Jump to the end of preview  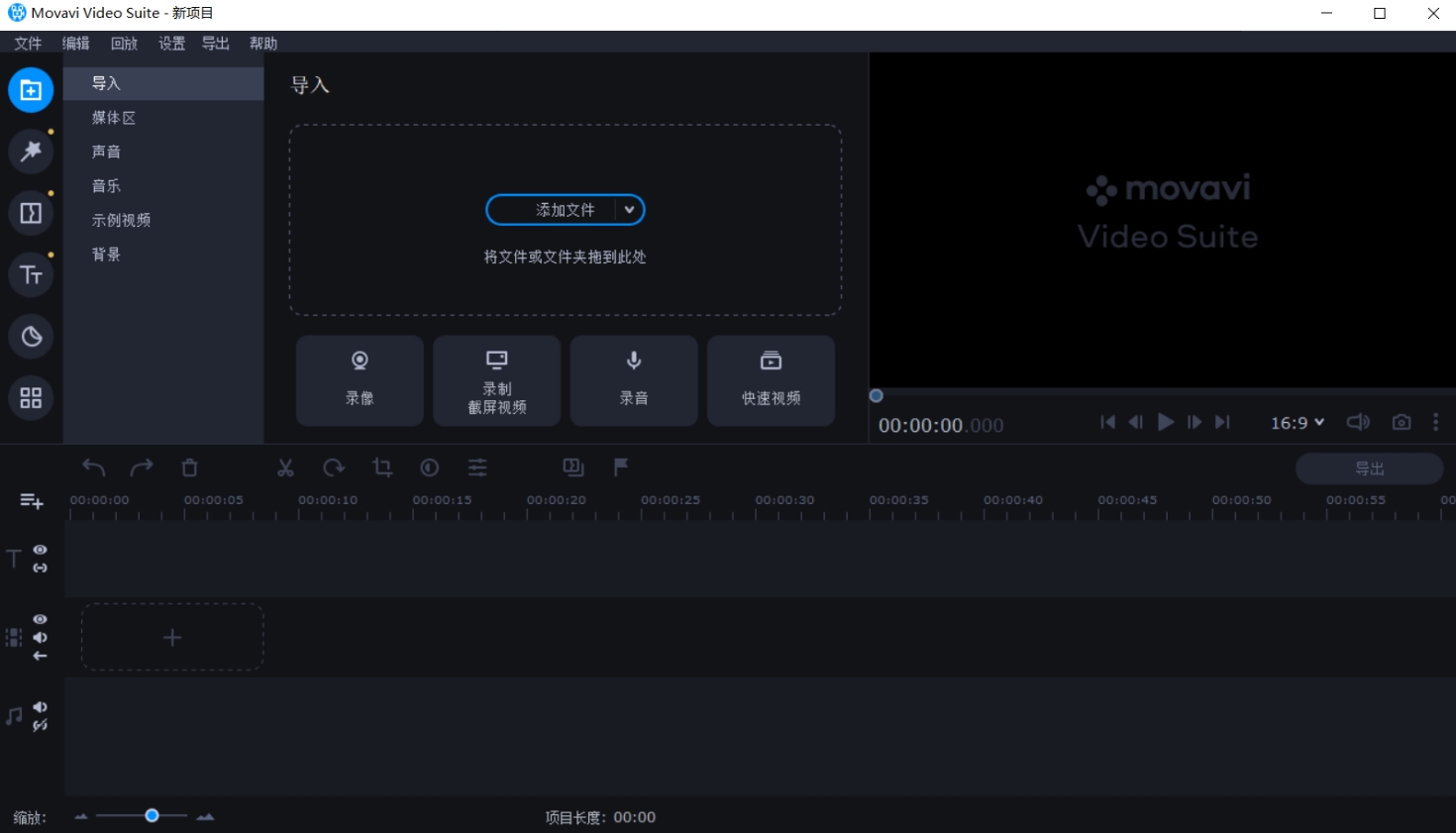(x=1223, y=422)
